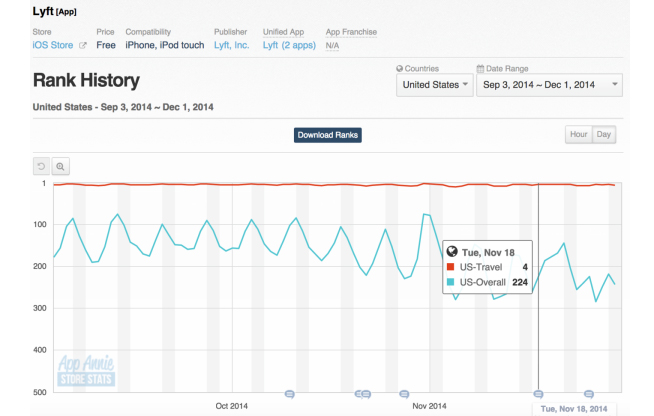Switch chart granularity to Day
The height and width of the screenshot is (416, 654).
(603, 135)
